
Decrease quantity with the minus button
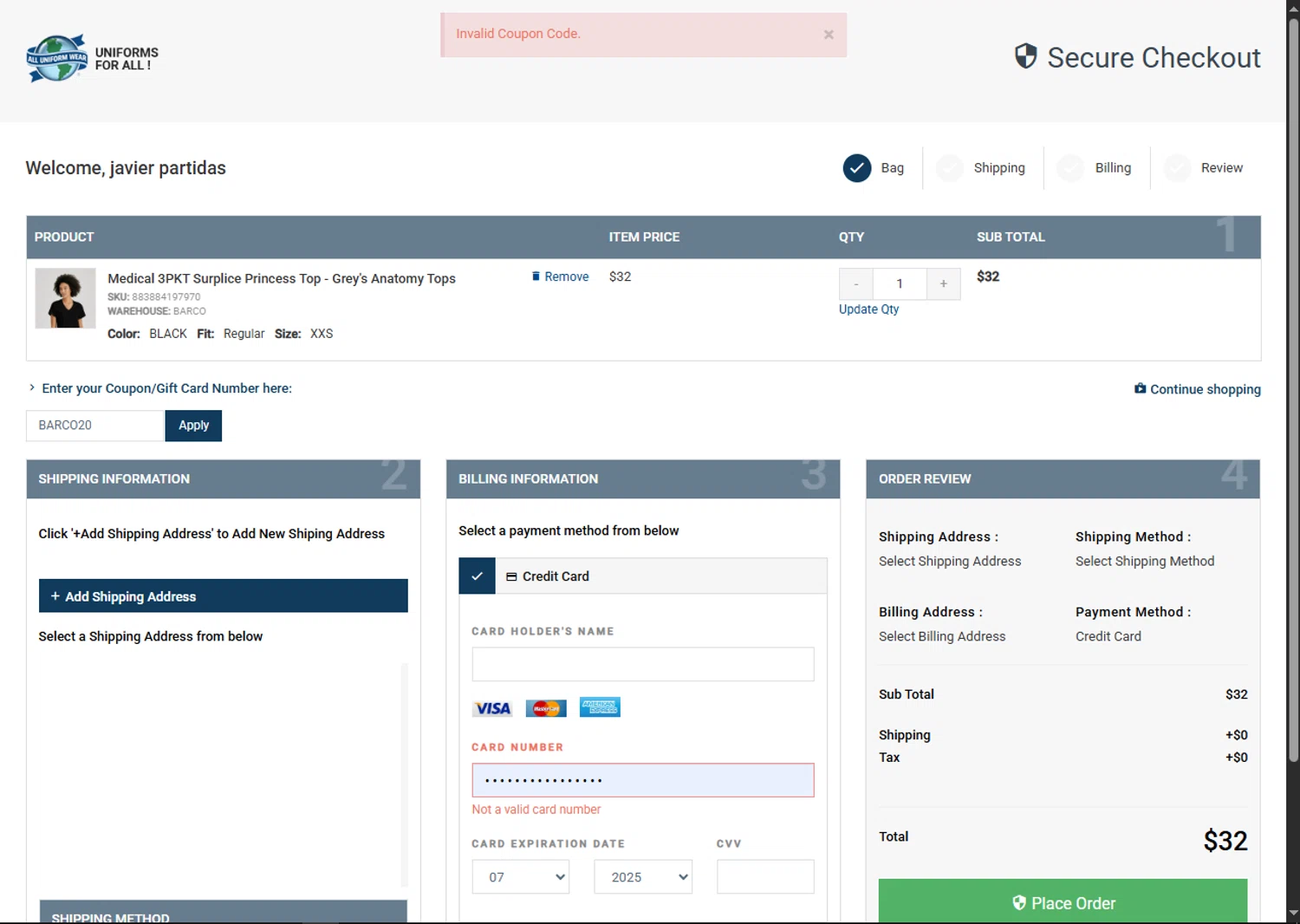tap(856, 283)
